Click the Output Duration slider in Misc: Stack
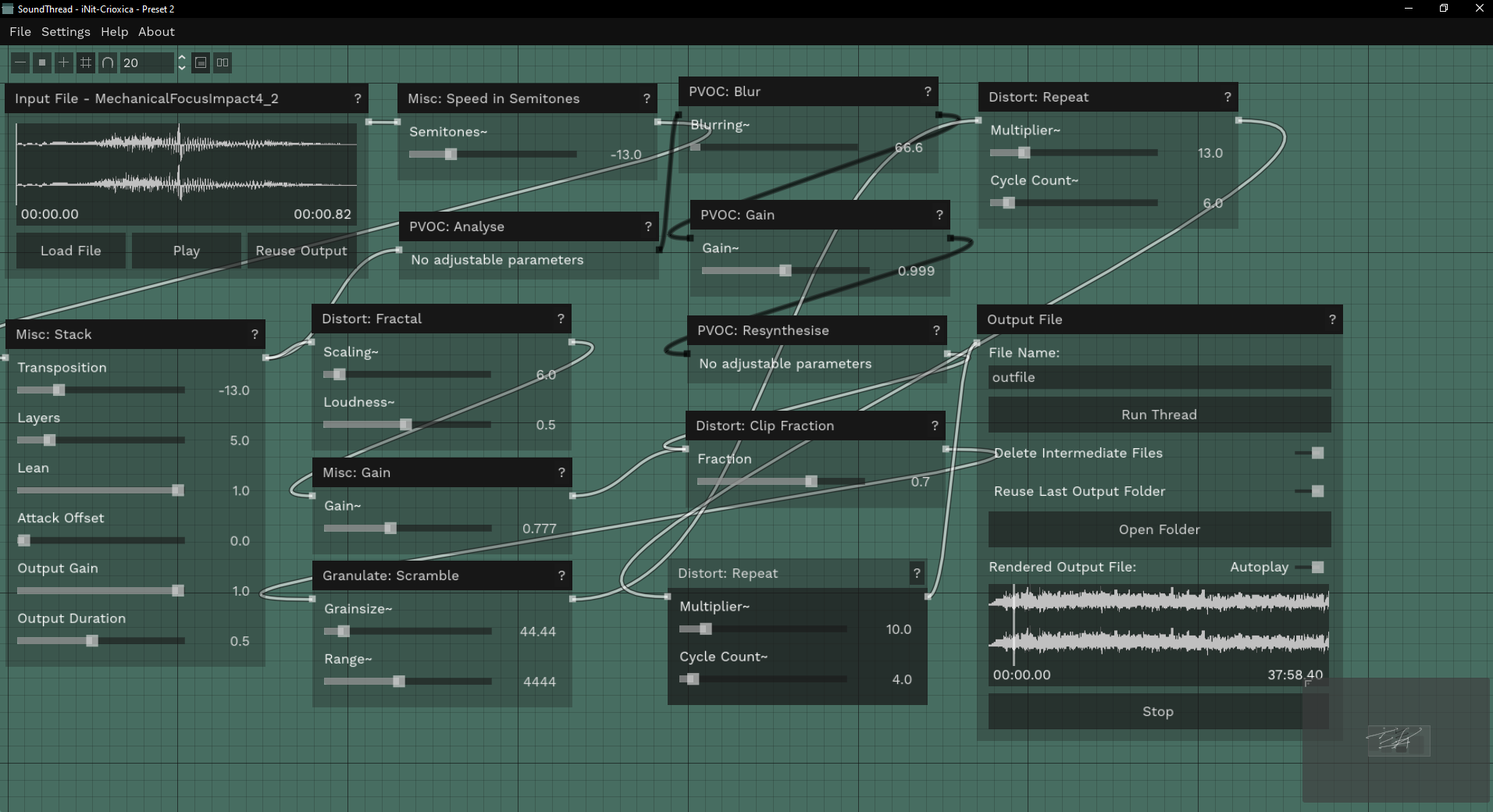Viewport: 1493px width, 812px height. click(101, 641)
